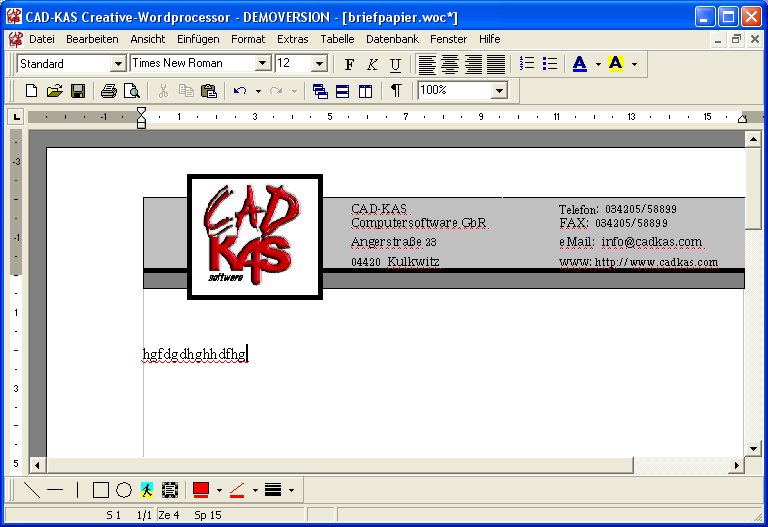
Task: Click the center text alignment button
Action: [x=450, y=64]
